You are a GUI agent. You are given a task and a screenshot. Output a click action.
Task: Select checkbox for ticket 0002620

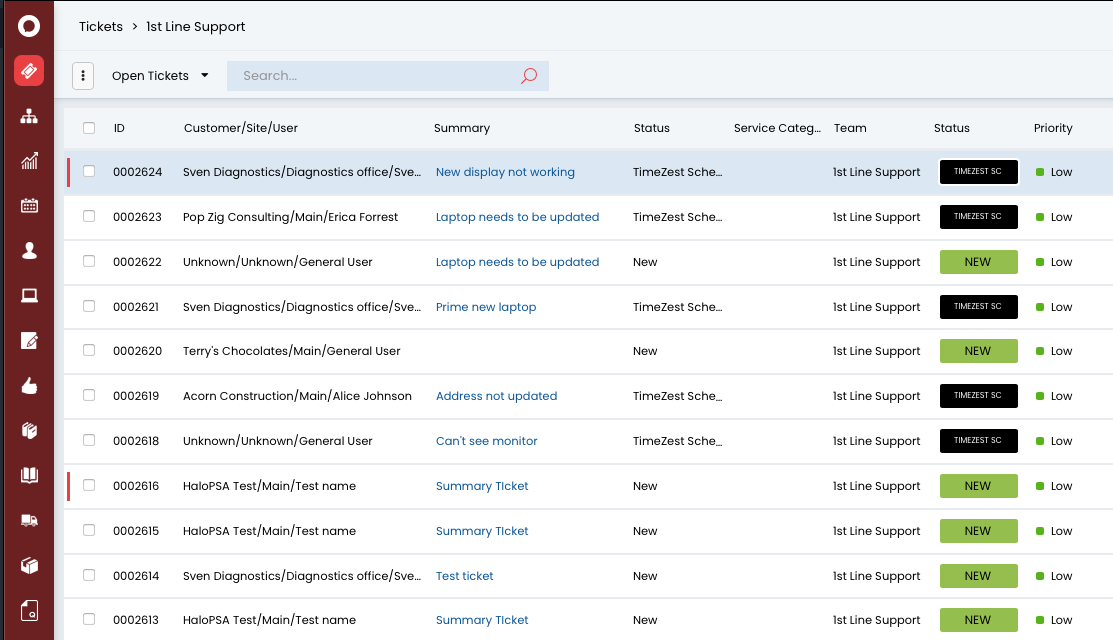pos(89,351)
